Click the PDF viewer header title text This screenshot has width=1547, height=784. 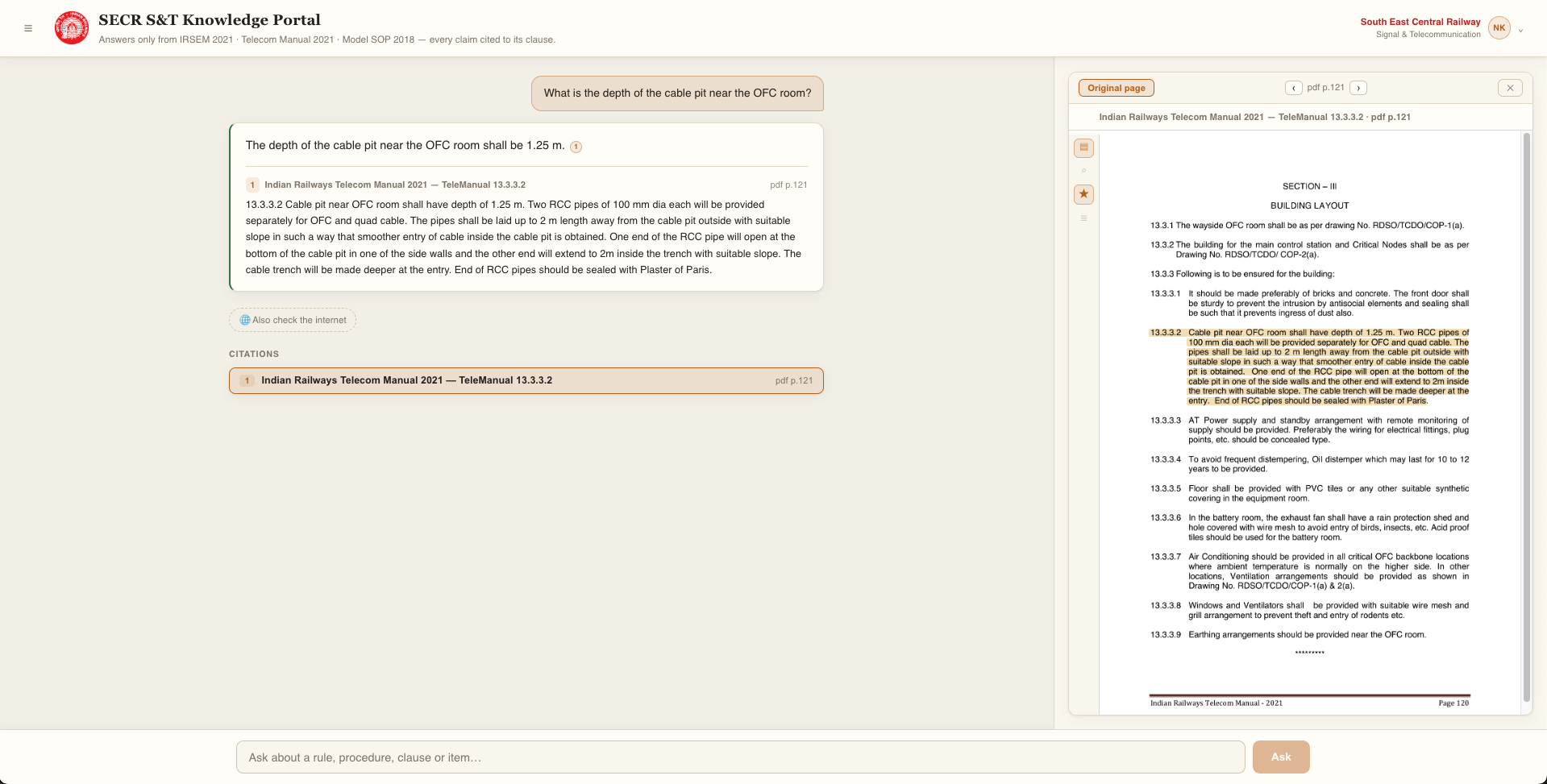tap(1254, 117)
